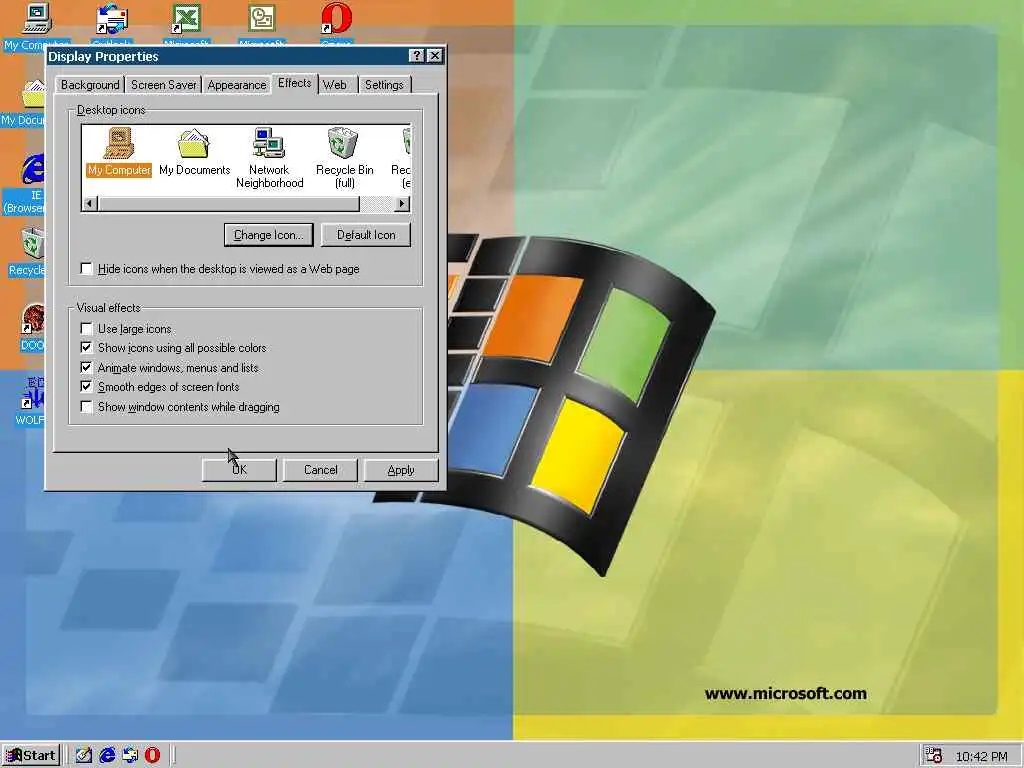This screenshot has height=768, width=1024.
Task: Select Recycle Bin (full) icon in the list
Action: point(344,158)
